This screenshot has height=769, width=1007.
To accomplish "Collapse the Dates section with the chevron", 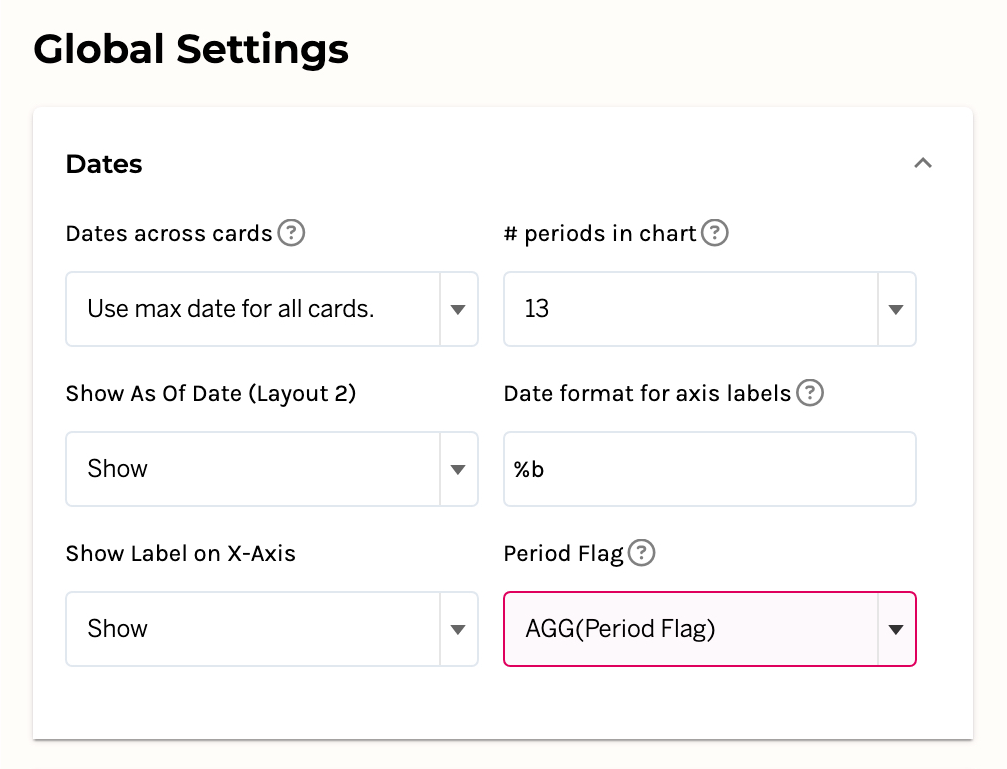I will click(x=923, y=163).
